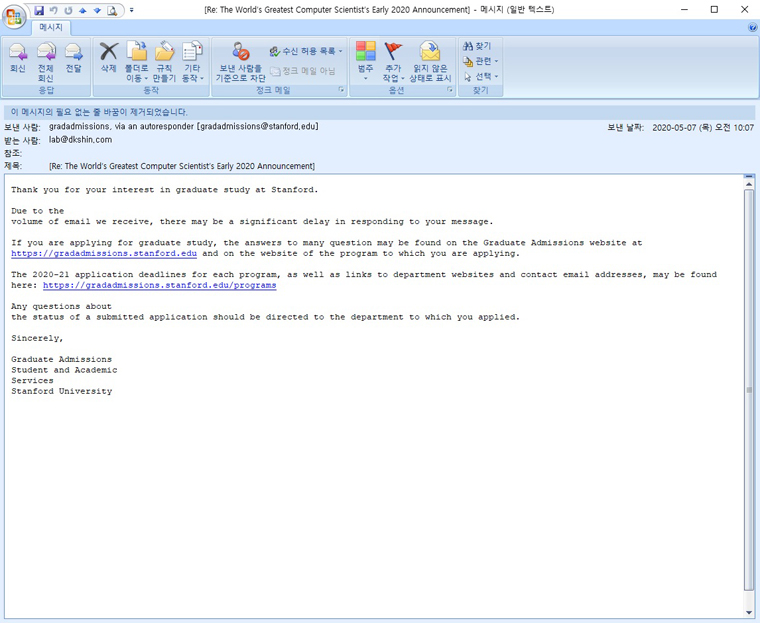Undo the last action in quick access toolbar
Screen dimensions: 760x623
pos(54,10)
